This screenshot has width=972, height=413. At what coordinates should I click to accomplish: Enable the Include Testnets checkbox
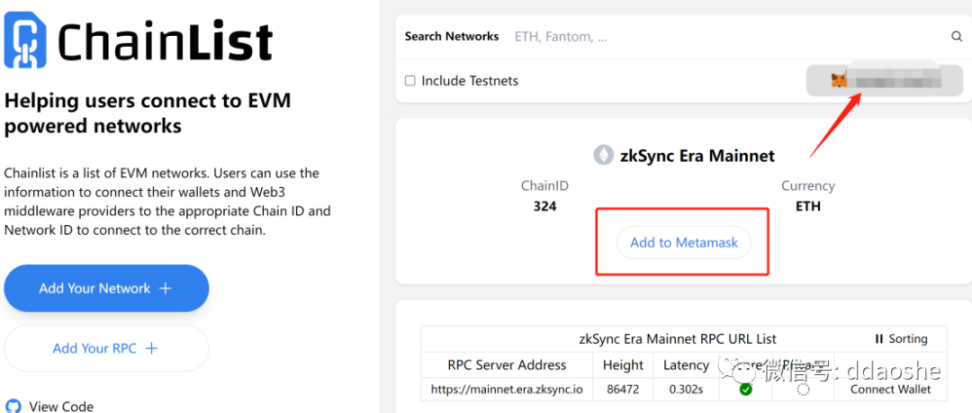[x=410, y=81]
